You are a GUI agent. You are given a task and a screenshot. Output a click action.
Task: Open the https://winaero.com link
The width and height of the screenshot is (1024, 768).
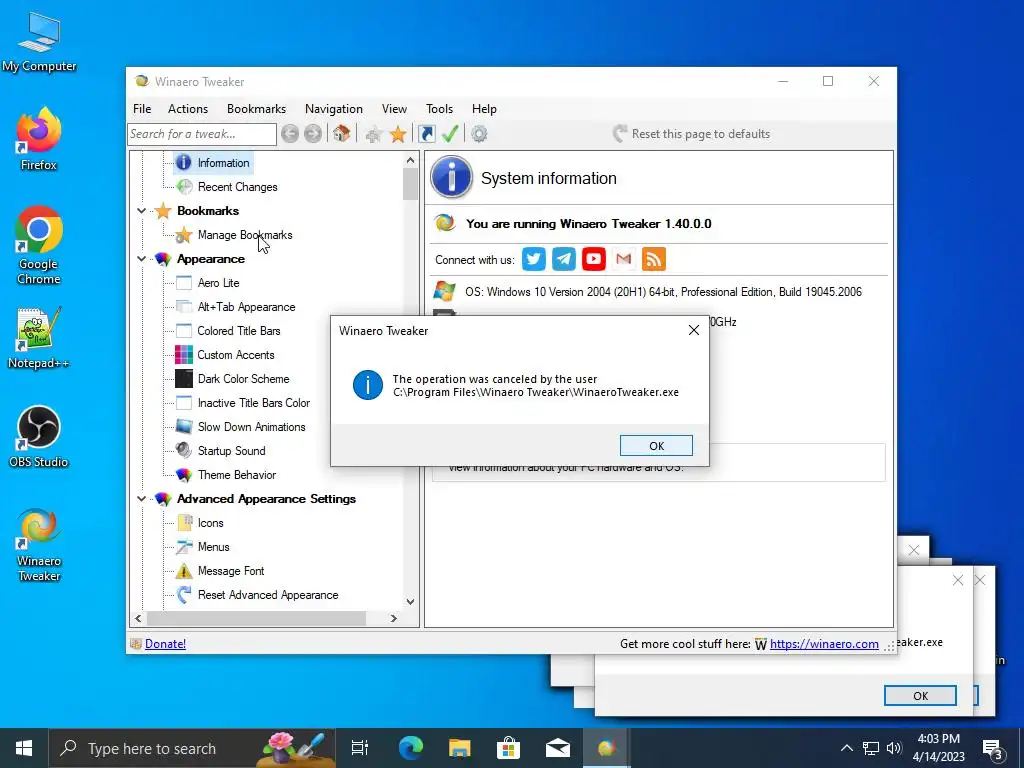[x=824, y=644]
